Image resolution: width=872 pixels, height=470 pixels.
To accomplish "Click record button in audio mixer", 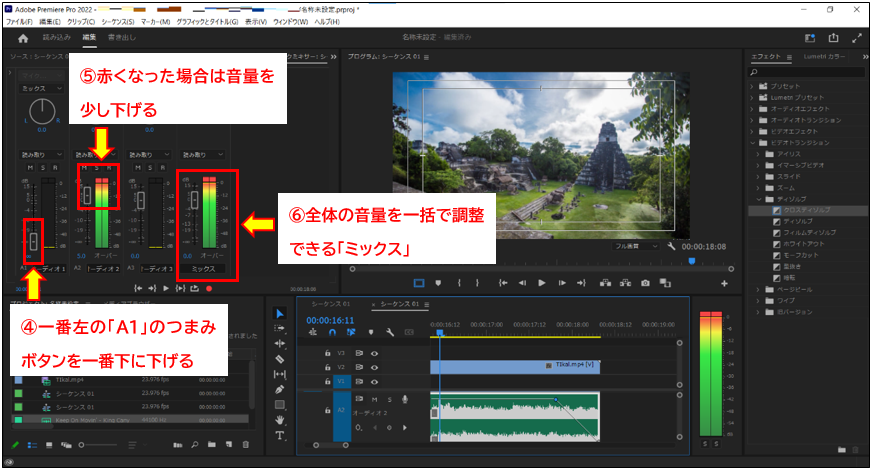I will pyautogui.click(x=209, y=289).
